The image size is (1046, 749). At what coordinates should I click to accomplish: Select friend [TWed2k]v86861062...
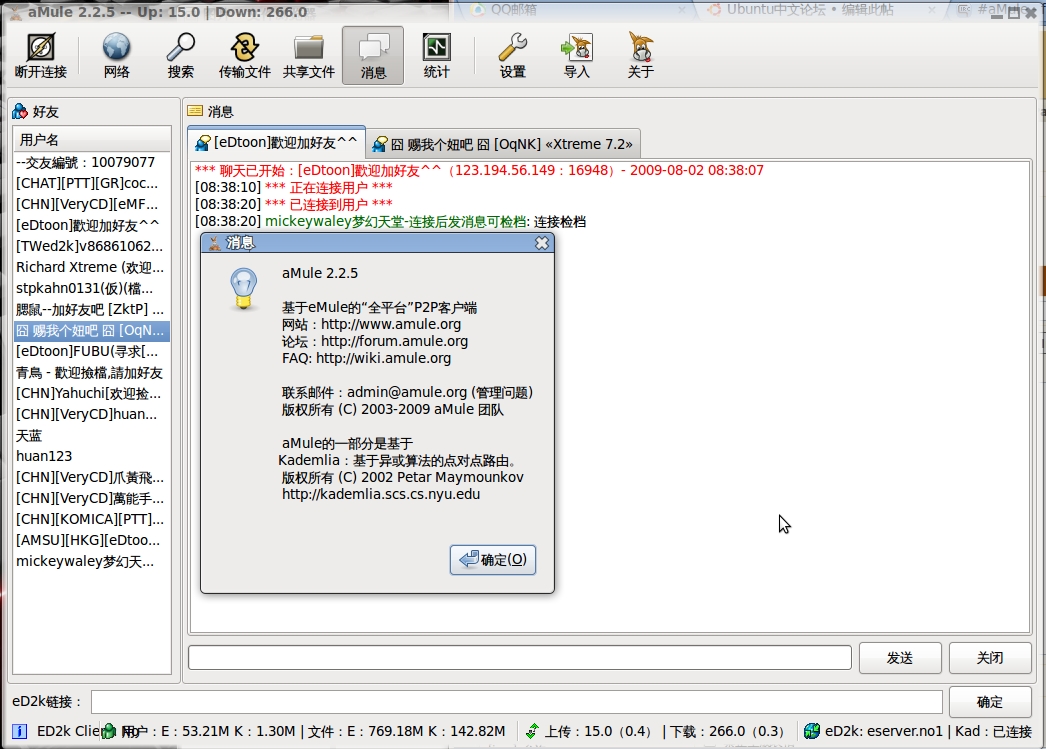click(x=92, y=246)
